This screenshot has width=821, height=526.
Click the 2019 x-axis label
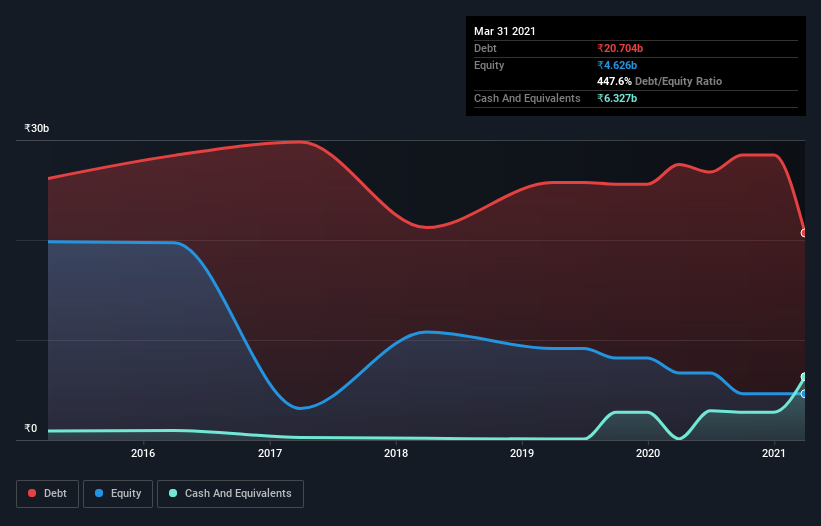[522, 453]
